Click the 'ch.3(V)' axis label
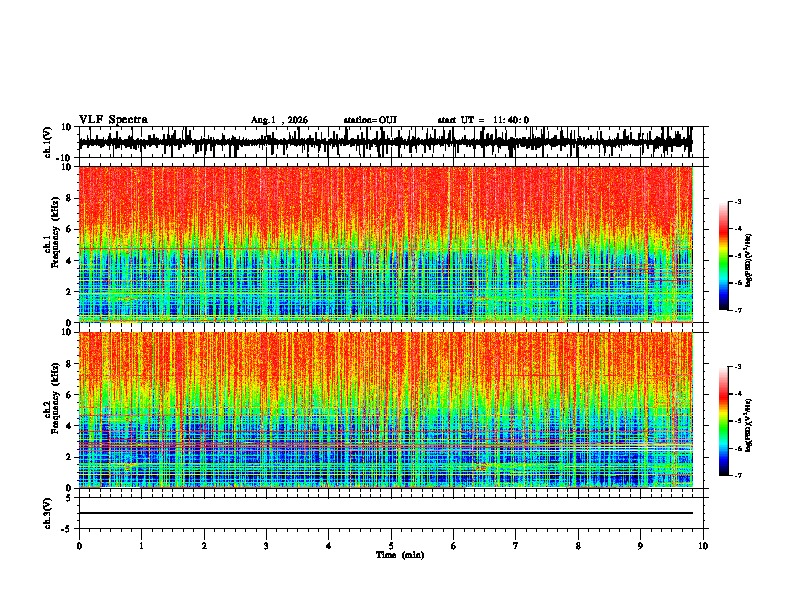Screen dimensions: 792x612 pyautogui.click(x=48, y=513)
